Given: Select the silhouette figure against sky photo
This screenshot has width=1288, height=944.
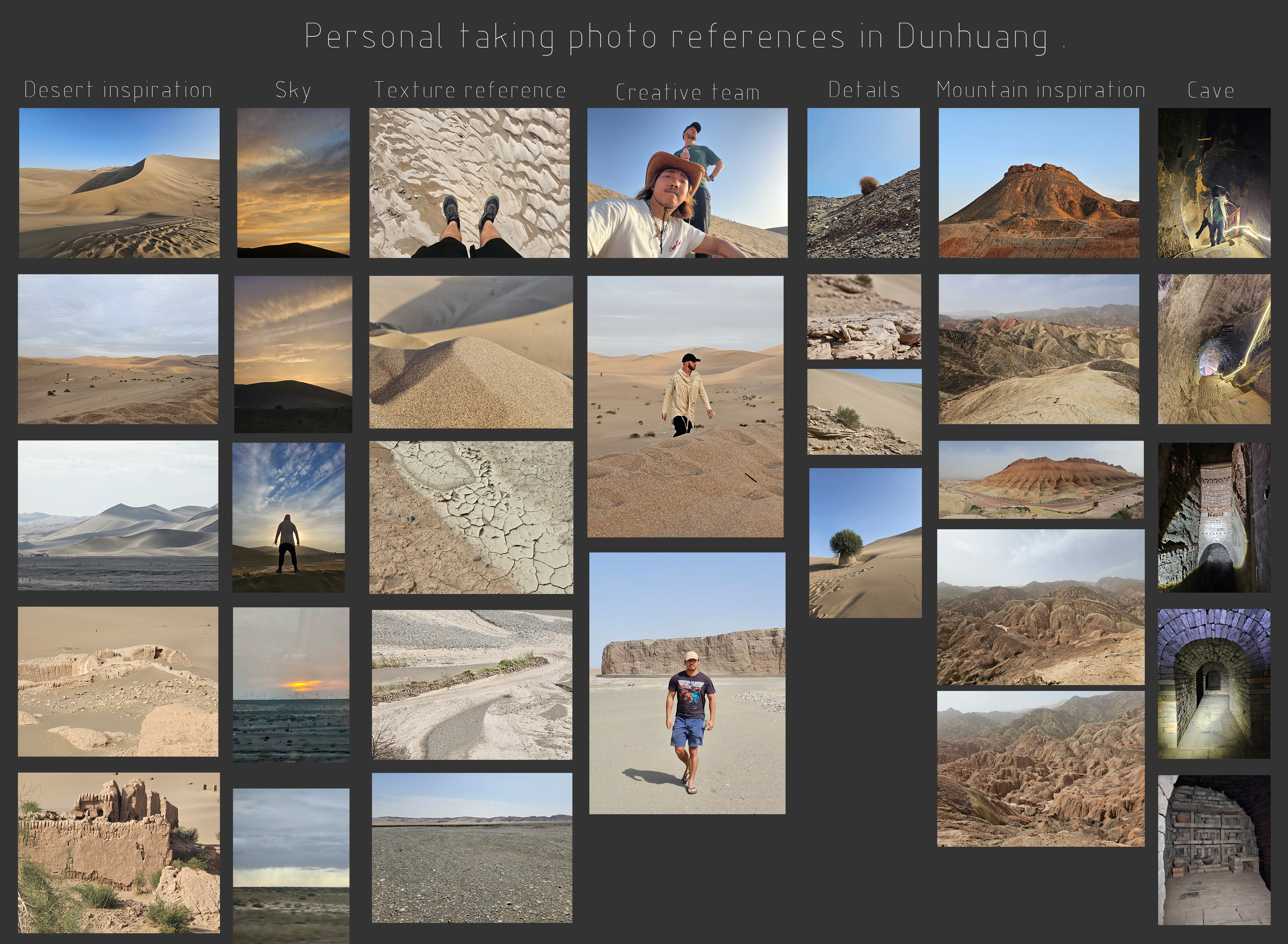Looking at the screenshot, I should pos(288,517).
